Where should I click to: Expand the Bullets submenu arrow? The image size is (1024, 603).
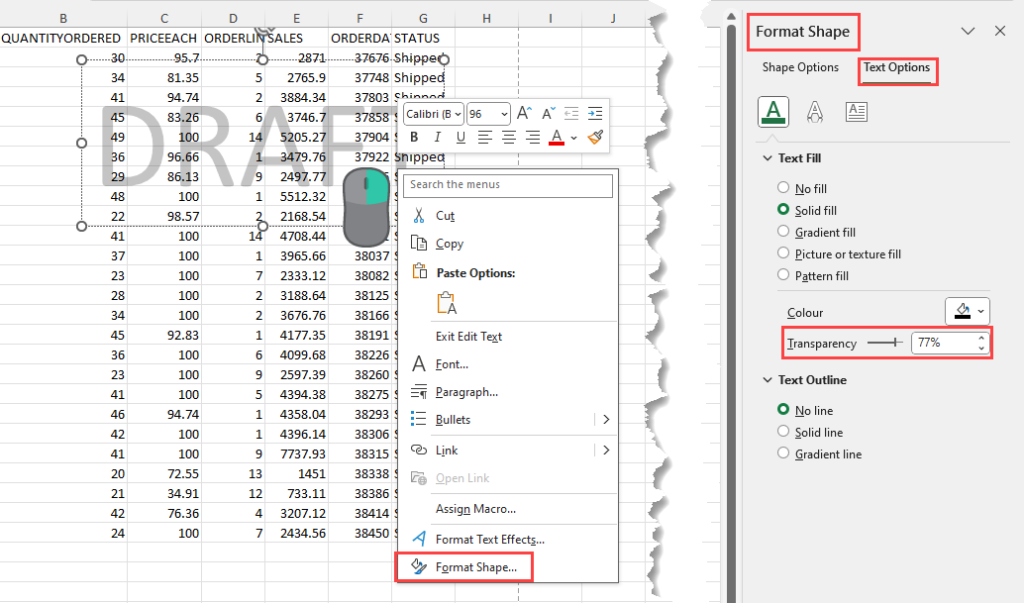tap(606, 419)
